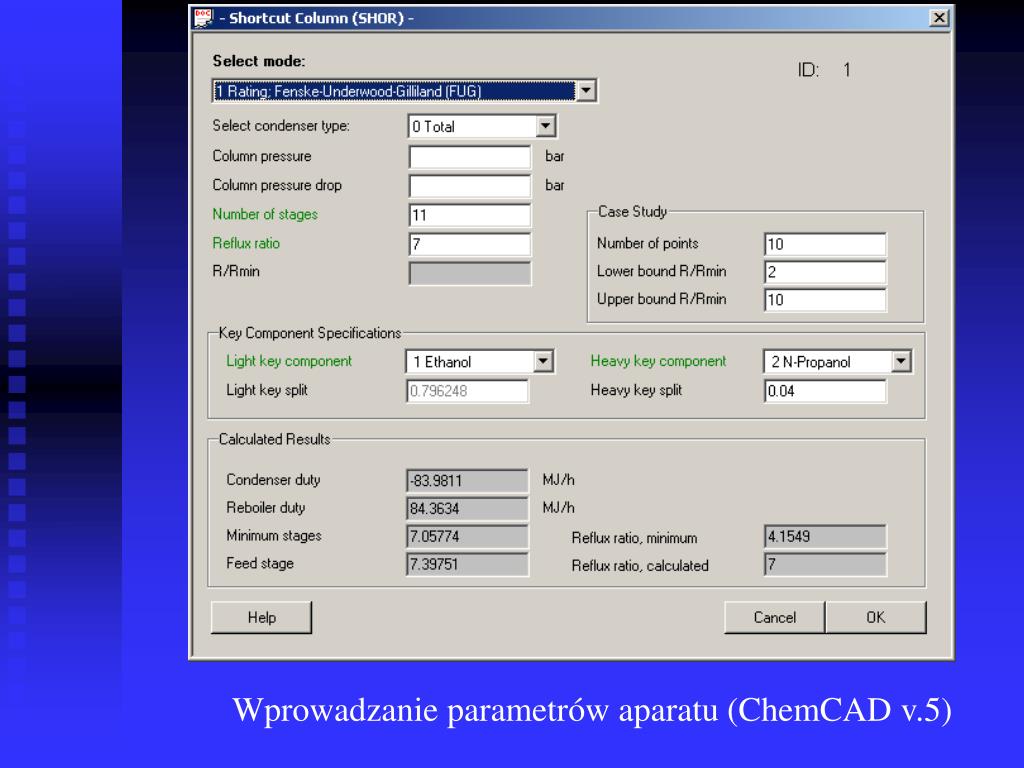Click the green Reflux ratio label

(246, 244)
